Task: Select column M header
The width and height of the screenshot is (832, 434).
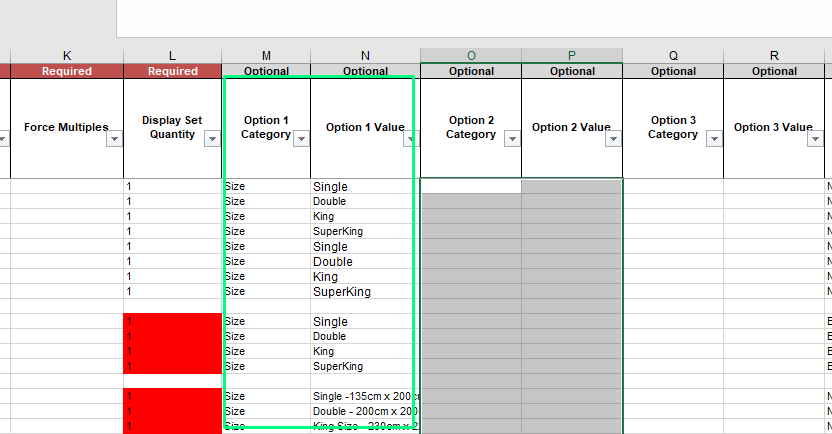Action: pyautogui.click(x=266, y=56)
